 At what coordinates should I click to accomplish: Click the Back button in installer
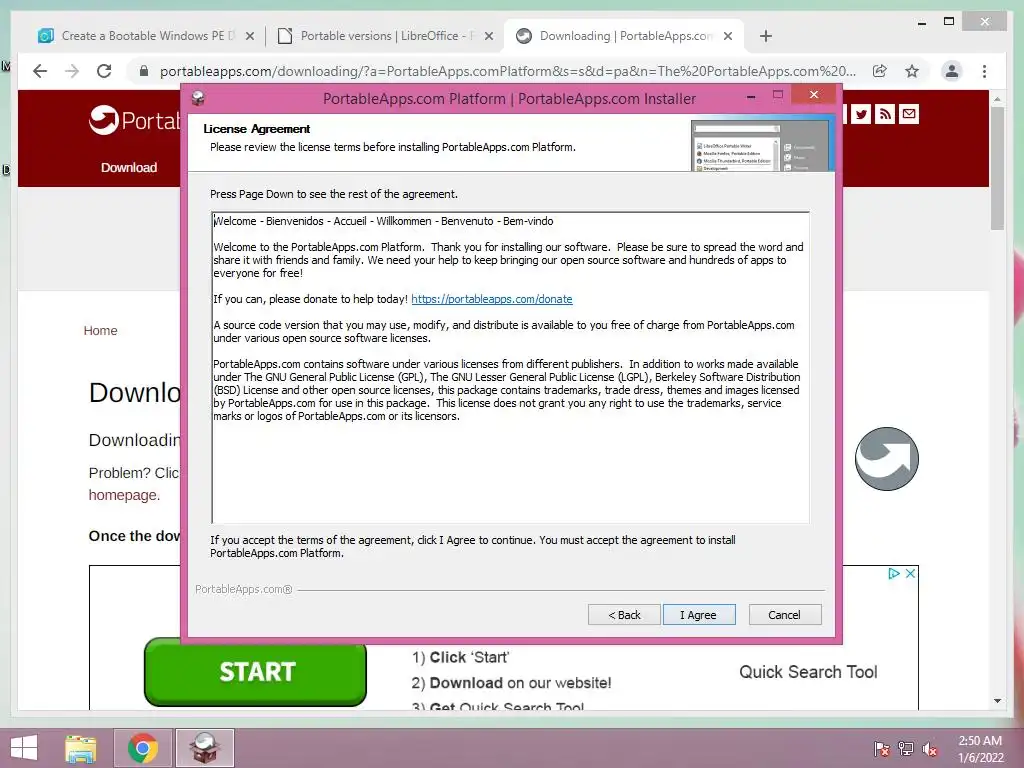tap(624, 615)
